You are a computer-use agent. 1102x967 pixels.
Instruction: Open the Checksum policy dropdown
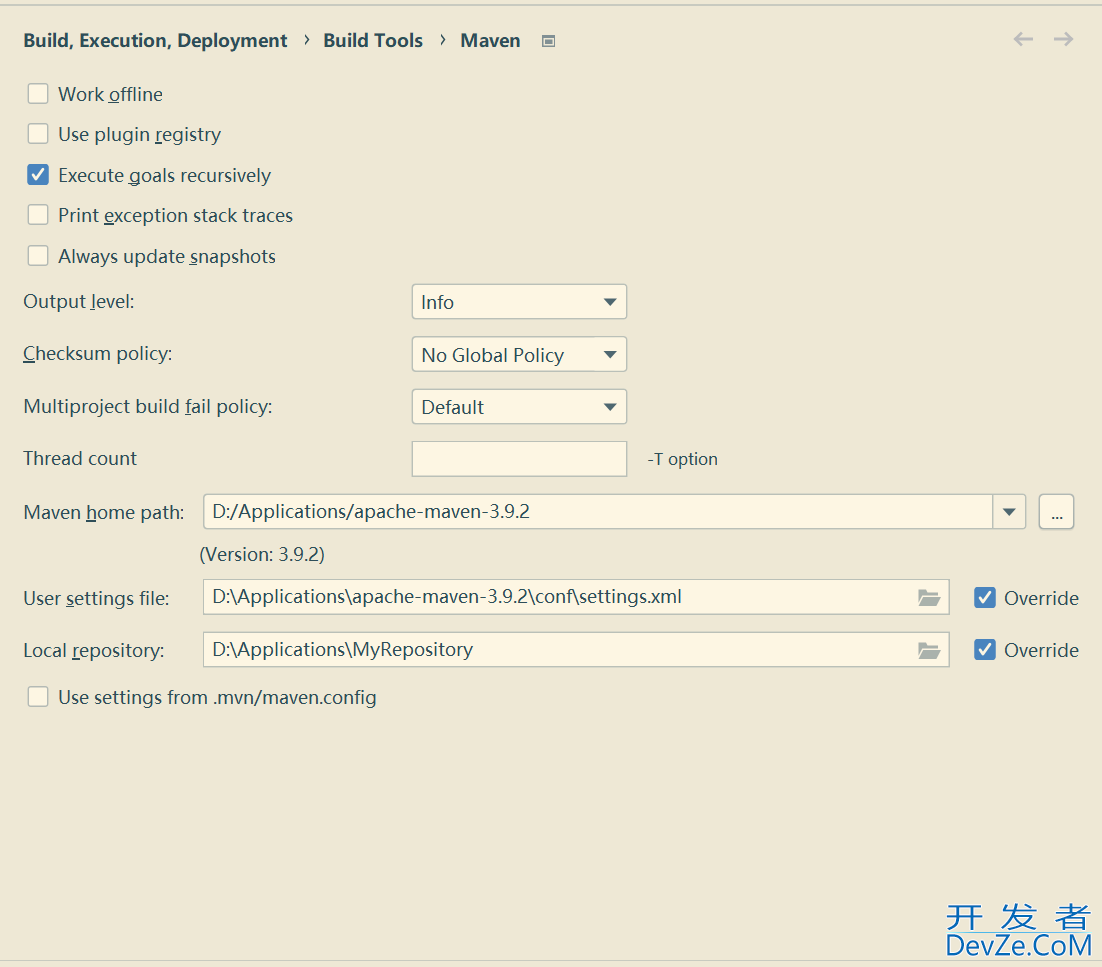coord(519,354)
